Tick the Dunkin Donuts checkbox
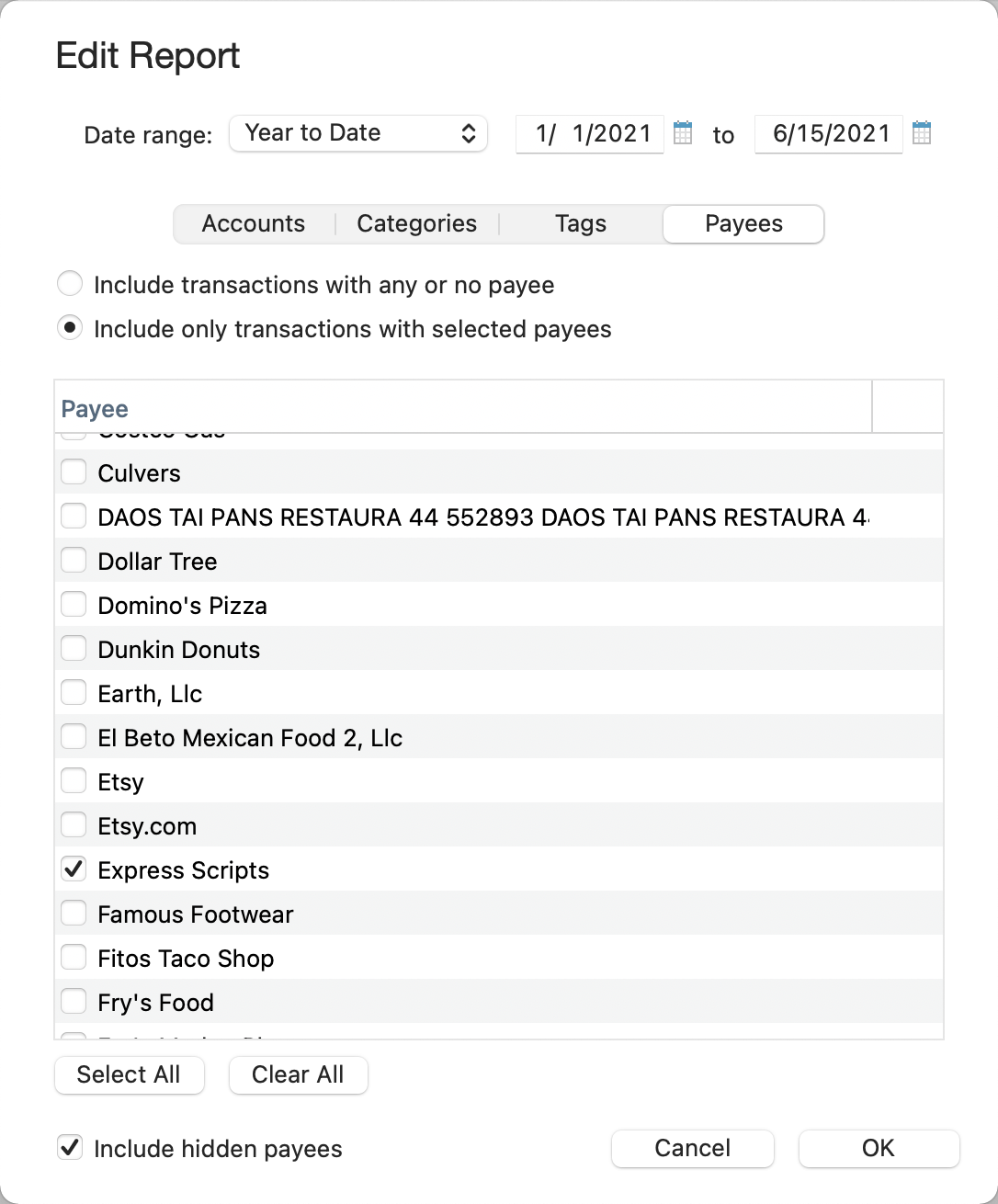 74,649
